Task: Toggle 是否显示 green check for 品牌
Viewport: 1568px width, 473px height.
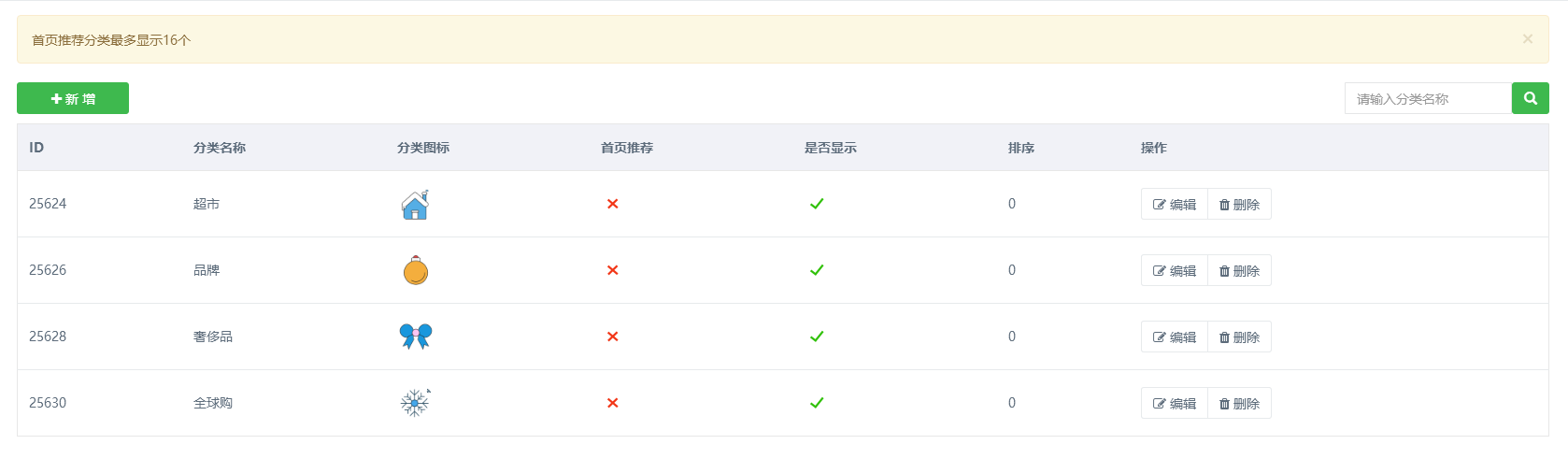Action: pos(817,270)
